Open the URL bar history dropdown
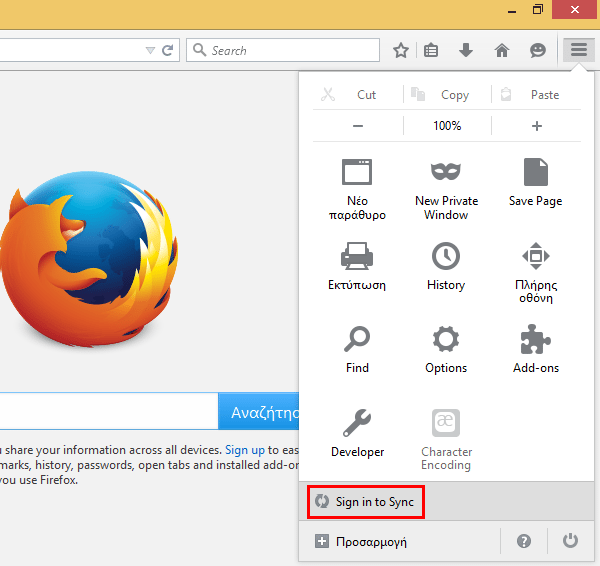This screenshot has height=566, width=600. [150, 51]
